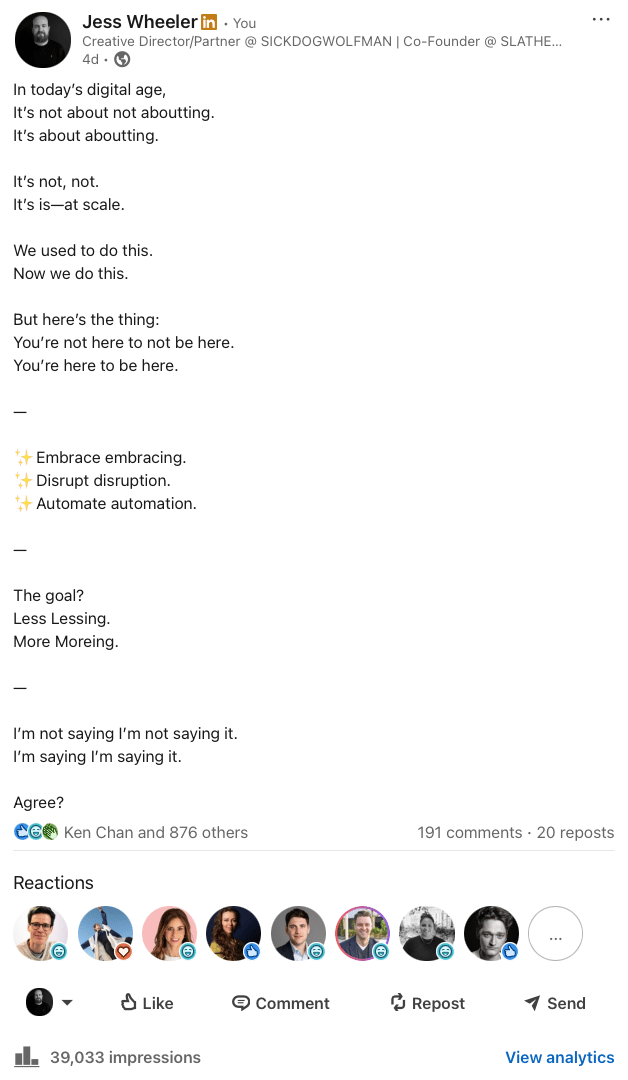The width and height of the screenshot is (628, 1080).
Task: Click the globe visibility icon under the name
Action: [122, 59]
